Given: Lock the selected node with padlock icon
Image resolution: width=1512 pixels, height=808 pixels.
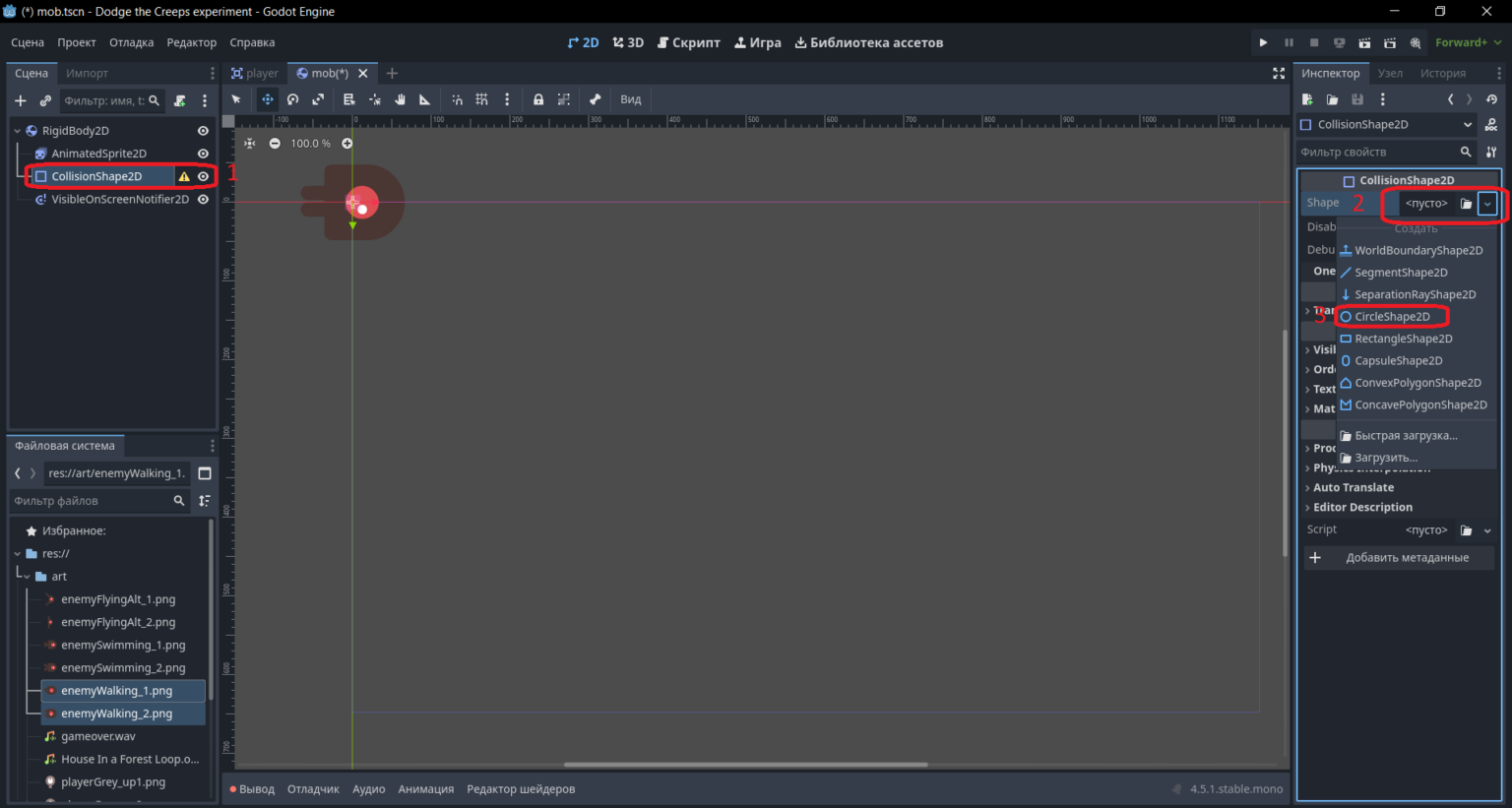Looking at the screenshot, I should tap(538, 99).
